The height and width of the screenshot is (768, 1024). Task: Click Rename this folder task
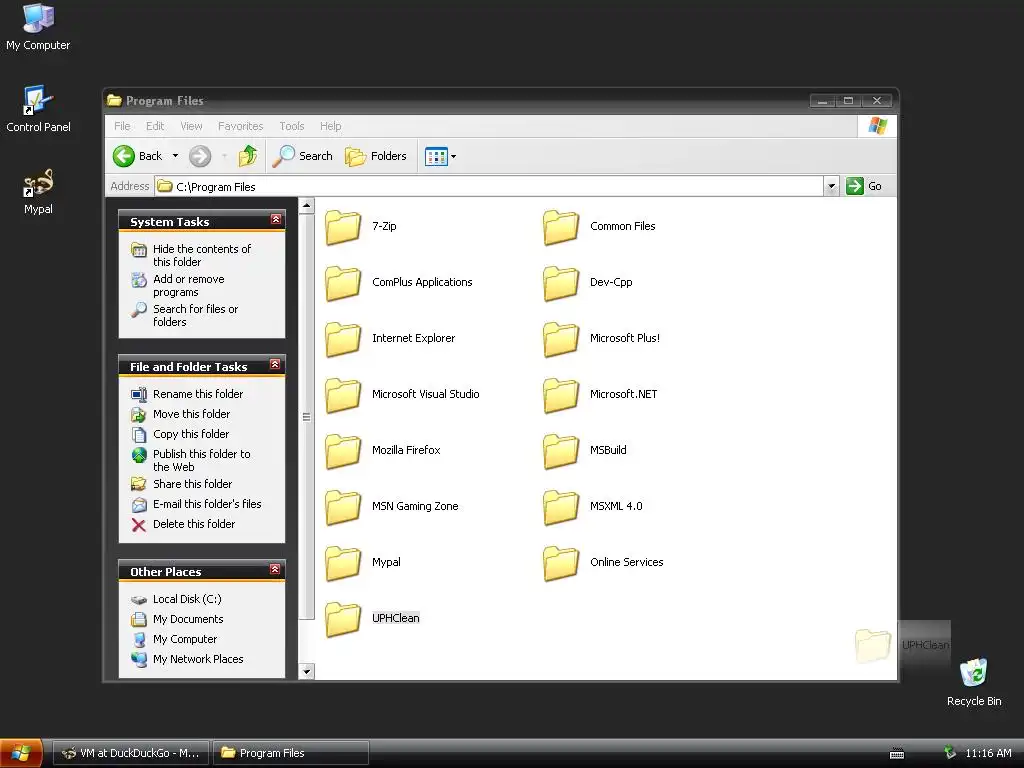187,394
